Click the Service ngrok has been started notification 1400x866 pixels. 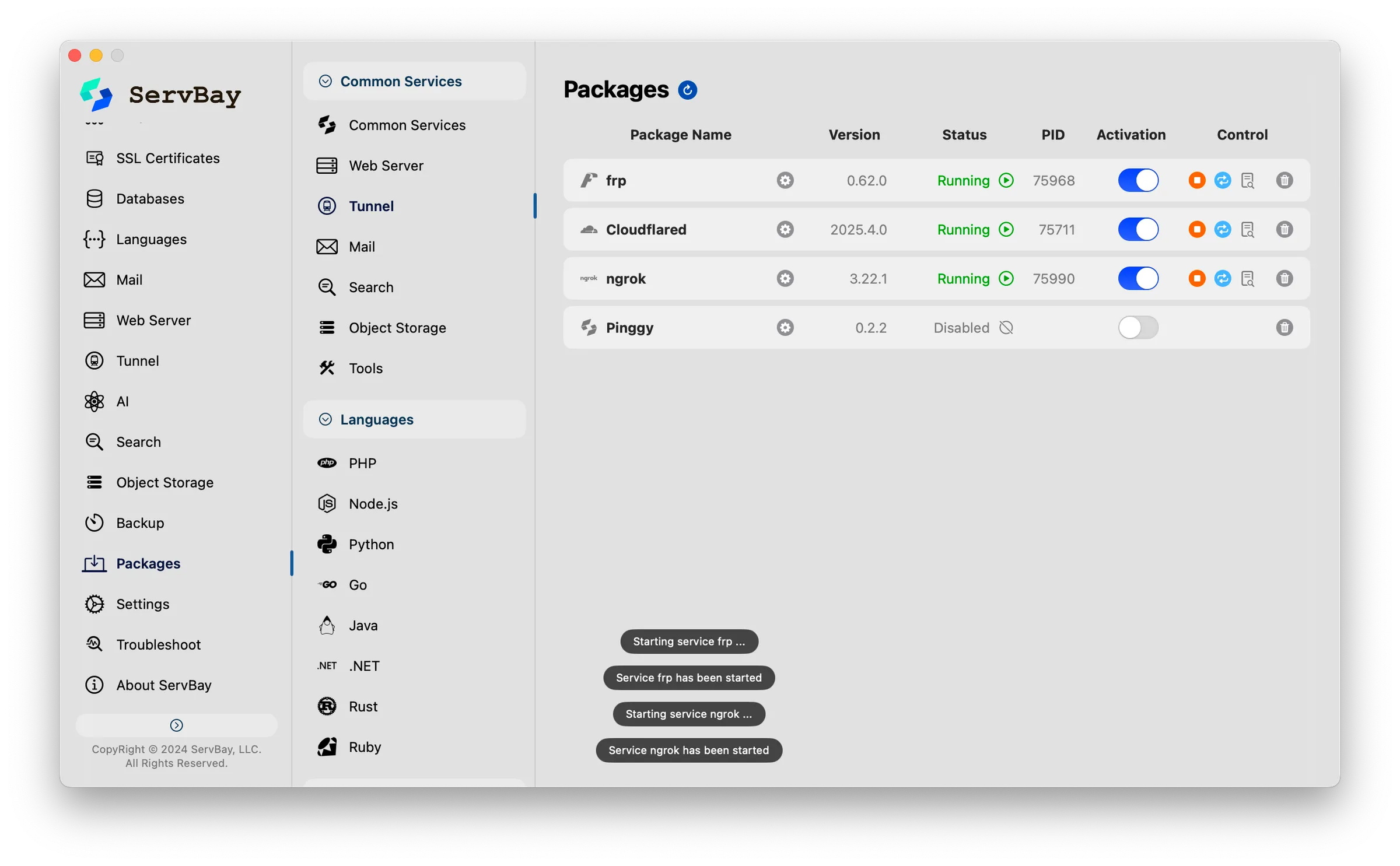tap(689, 751)
